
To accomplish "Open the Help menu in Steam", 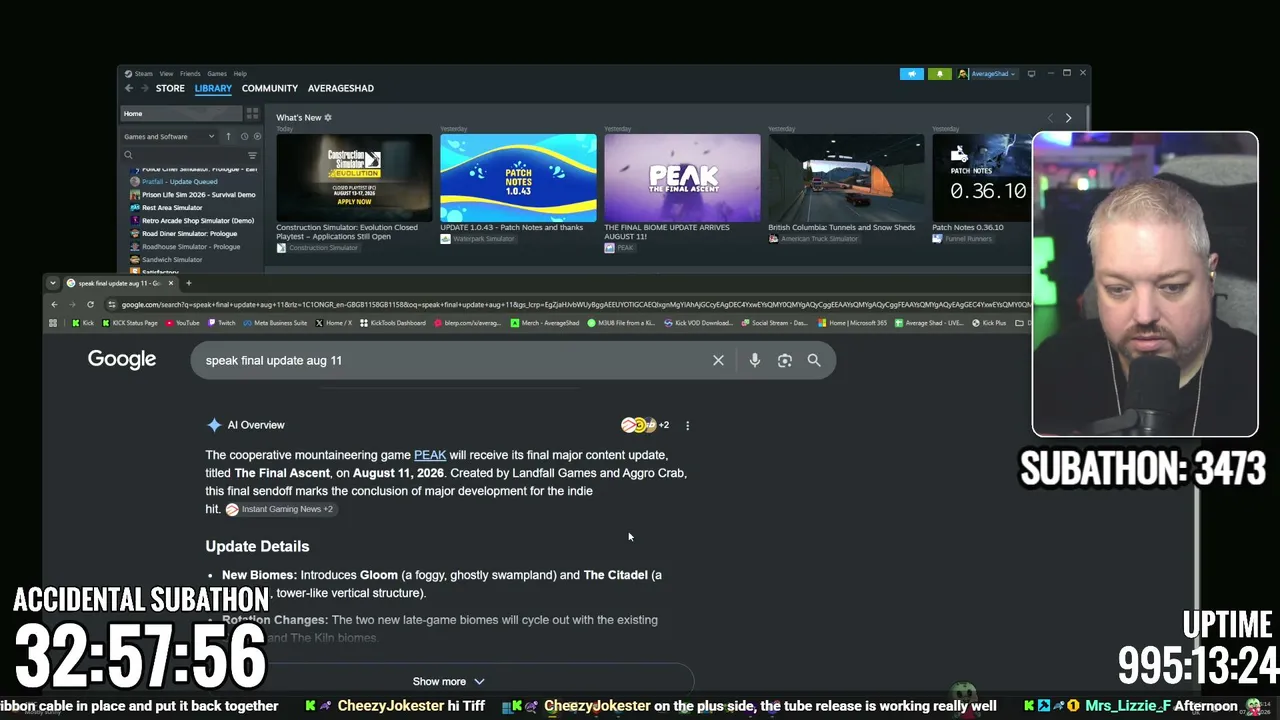I will (240, 74).
